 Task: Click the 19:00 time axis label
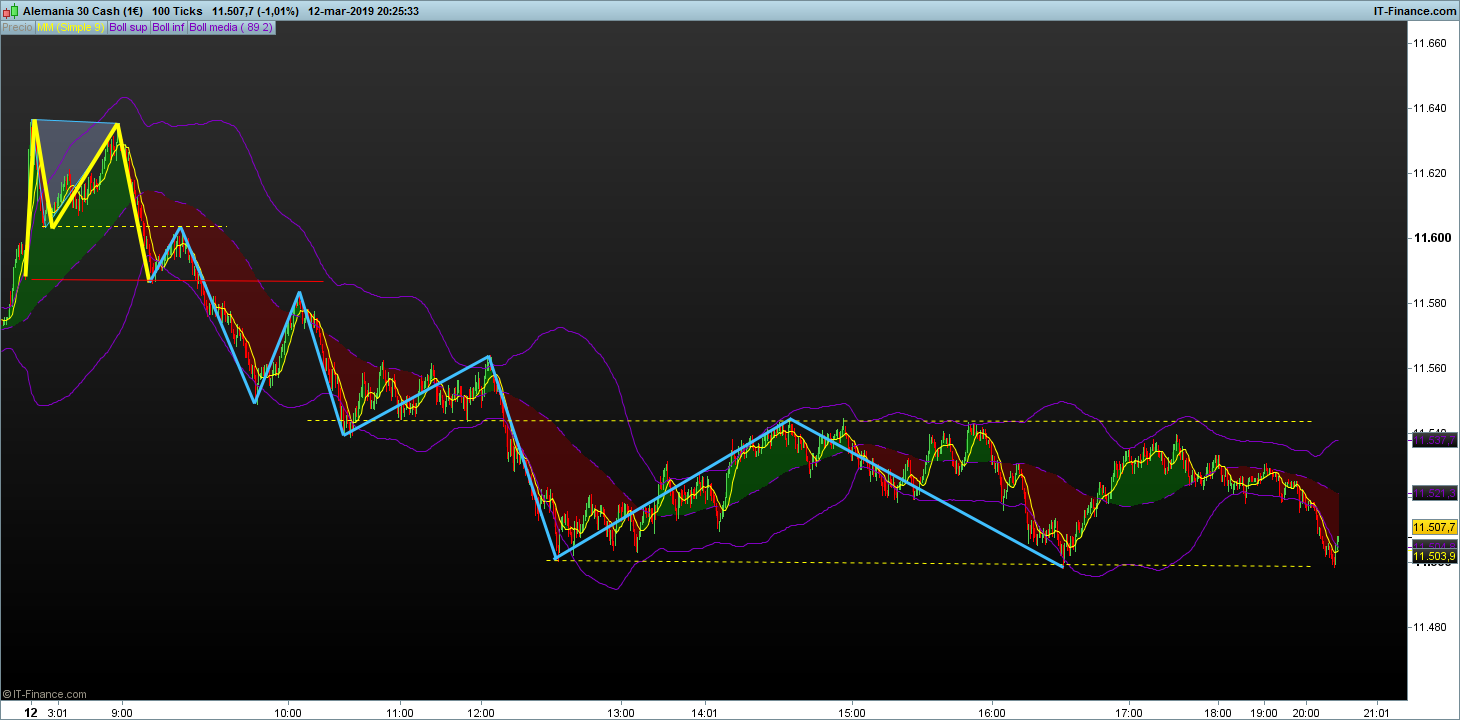[x=1265, y=713]
